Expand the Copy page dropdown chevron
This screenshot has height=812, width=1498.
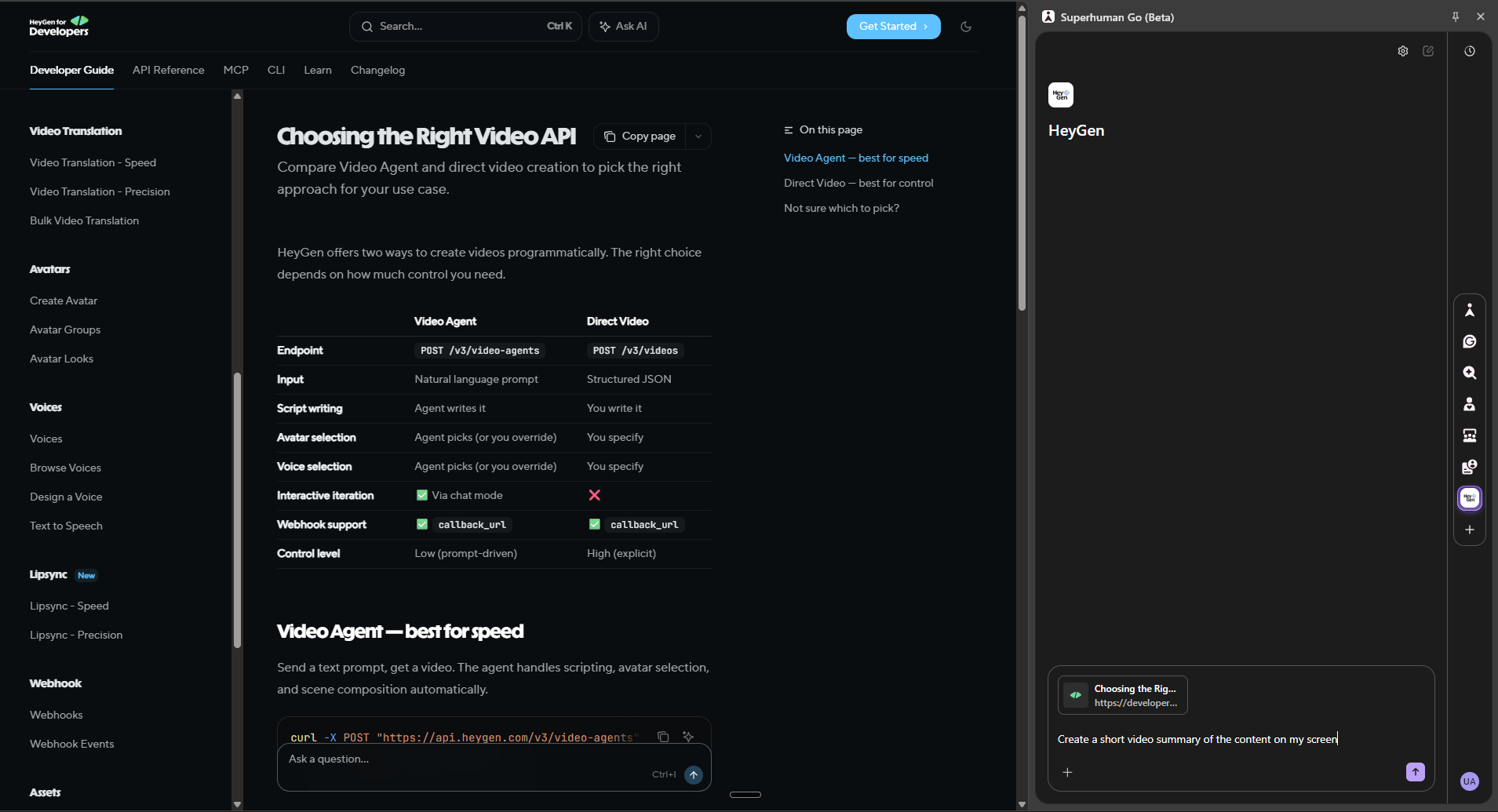tap(698, 137)
